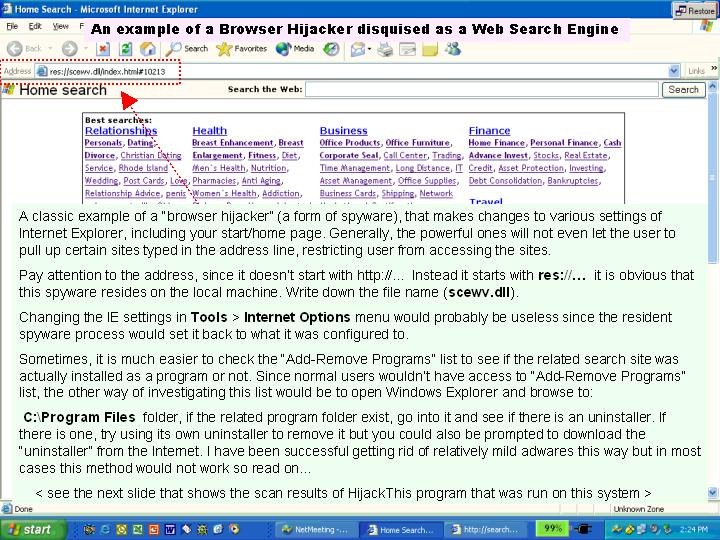Click the Debt Consolidation link

click(x=505, y=181)
